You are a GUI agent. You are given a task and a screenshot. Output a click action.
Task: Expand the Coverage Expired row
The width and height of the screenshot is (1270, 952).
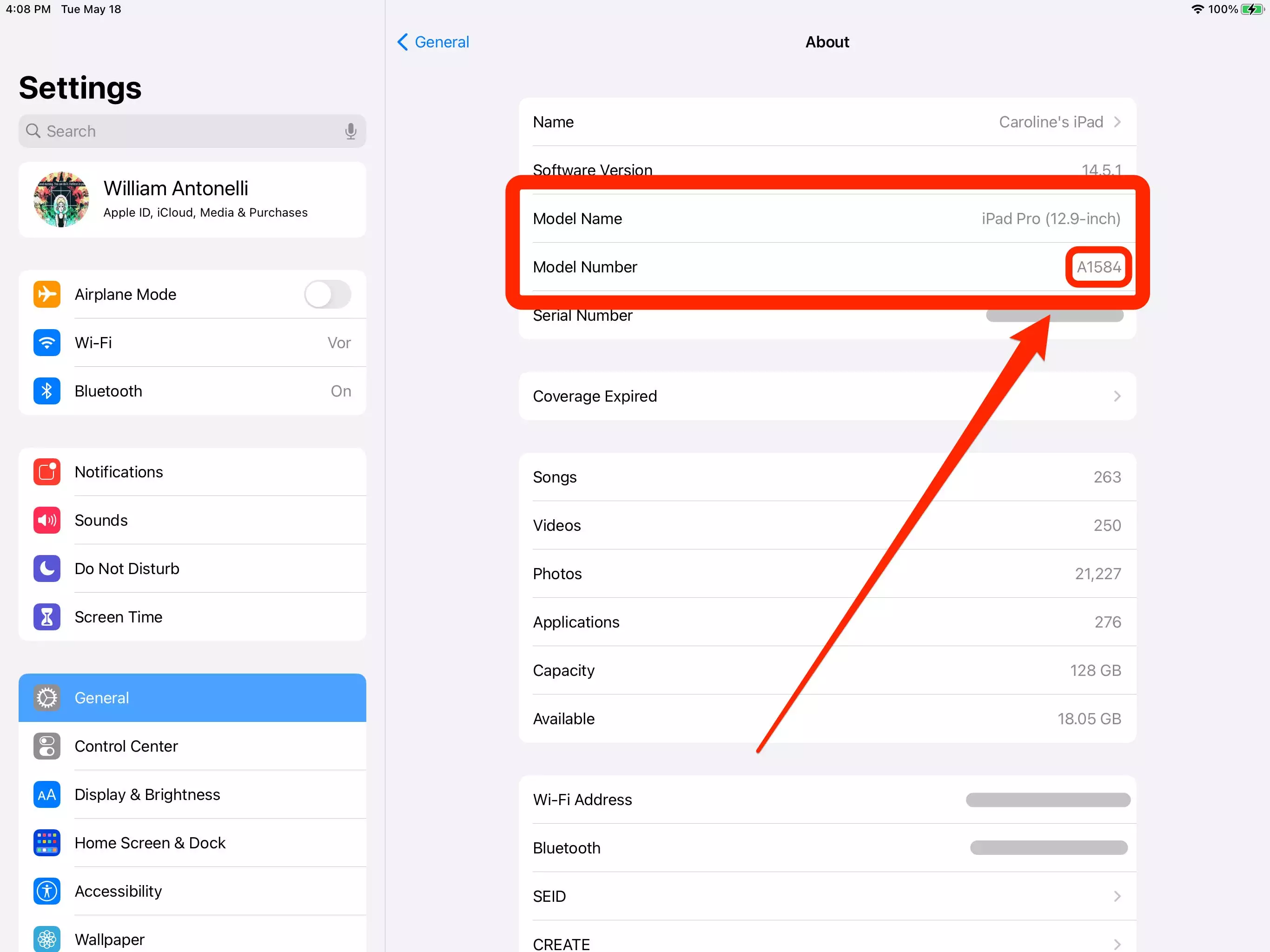[x=827, y=396]
